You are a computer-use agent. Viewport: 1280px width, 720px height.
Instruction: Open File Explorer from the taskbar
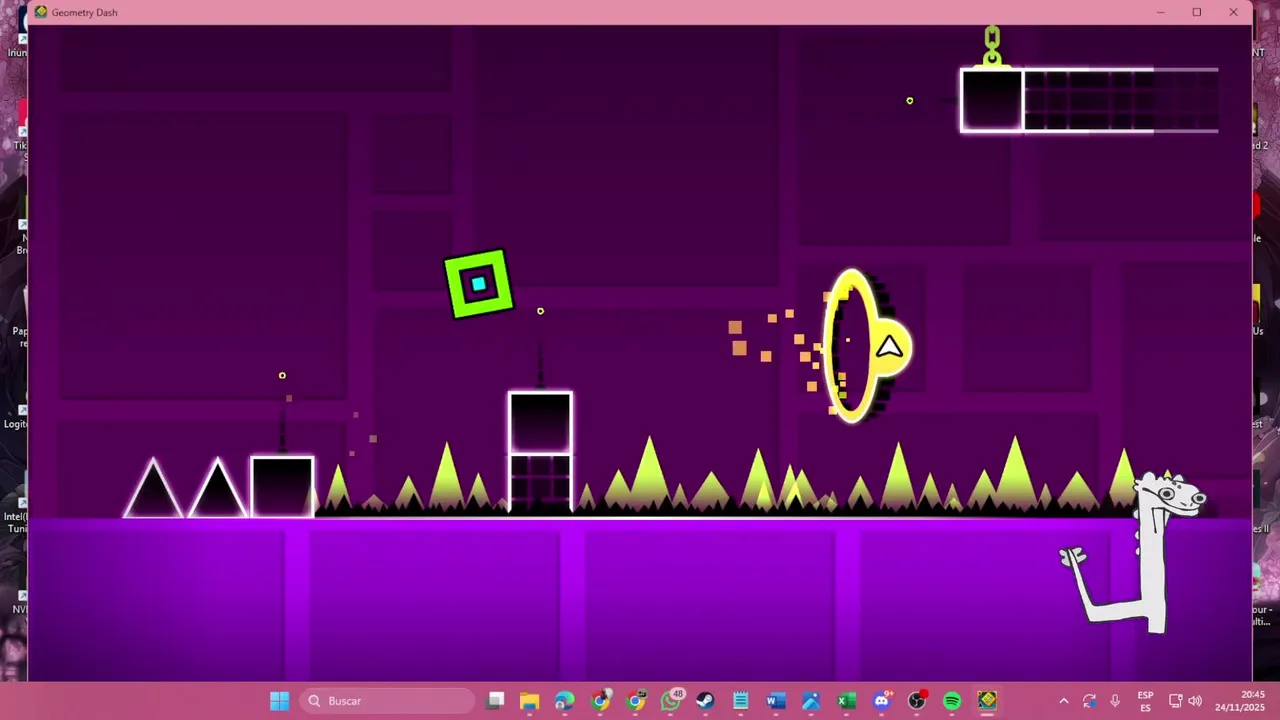coord(530,701)
